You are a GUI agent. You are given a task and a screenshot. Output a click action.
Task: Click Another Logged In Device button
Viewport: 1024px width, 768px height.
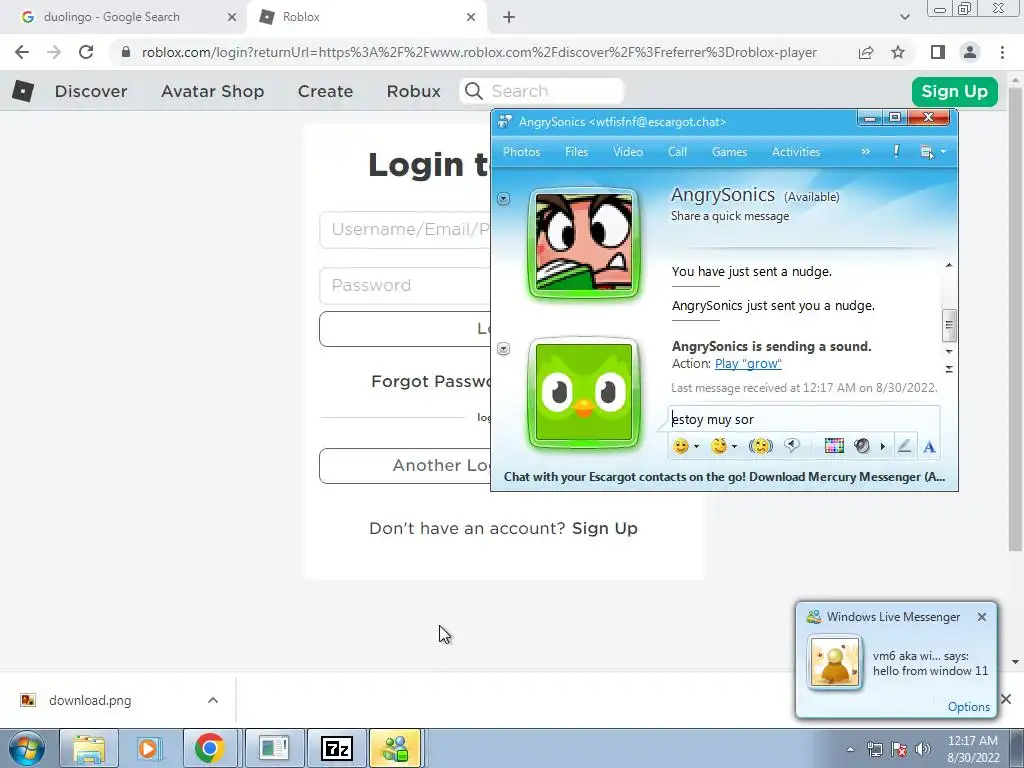pos(405,466)
